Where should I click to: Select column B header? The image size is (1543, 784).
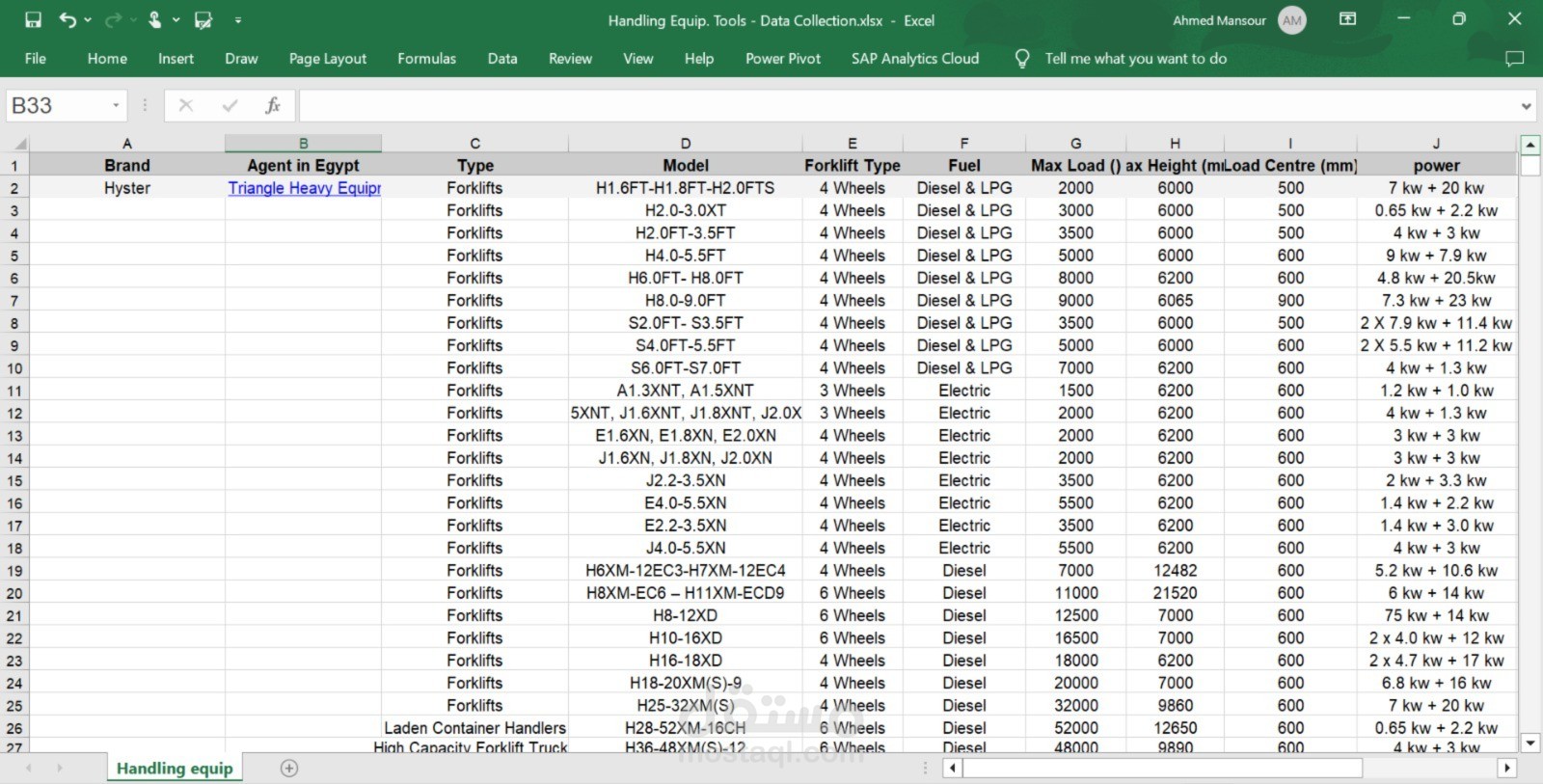click(x=303, y=144)
